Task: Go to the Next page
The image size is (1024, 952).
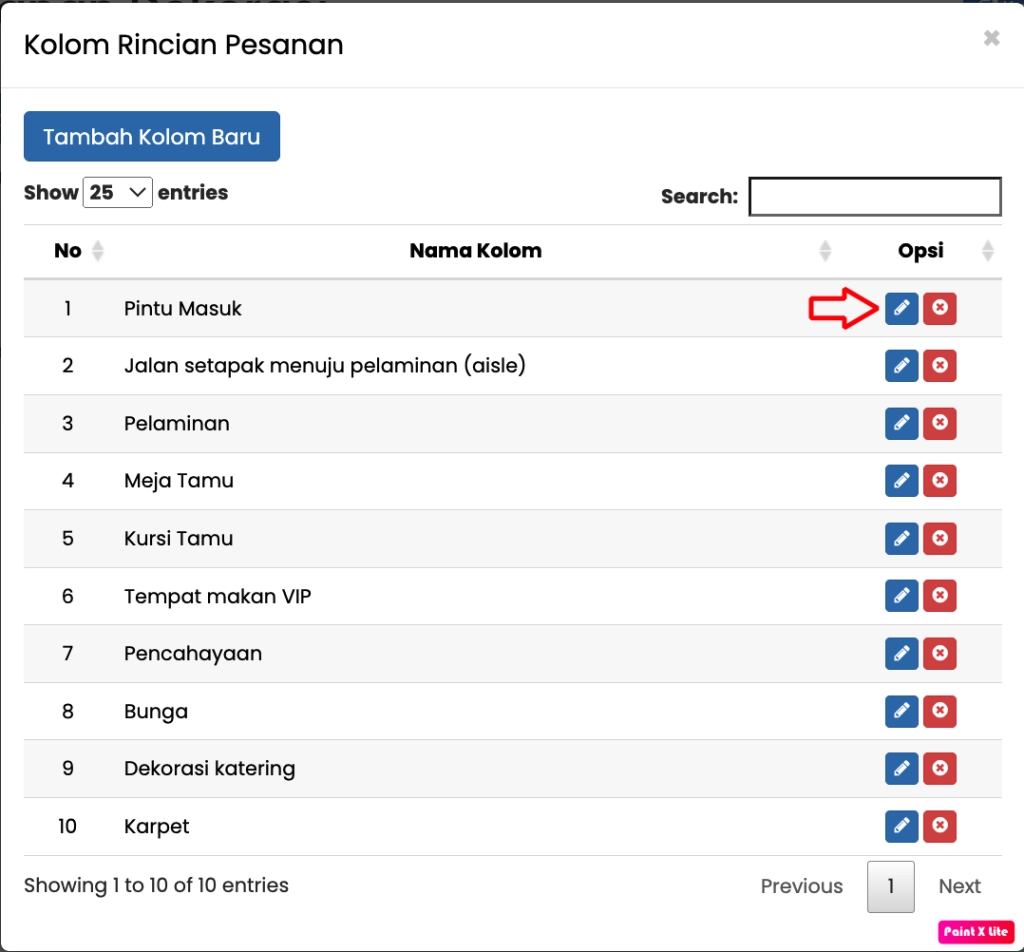Action: [959, 886]
